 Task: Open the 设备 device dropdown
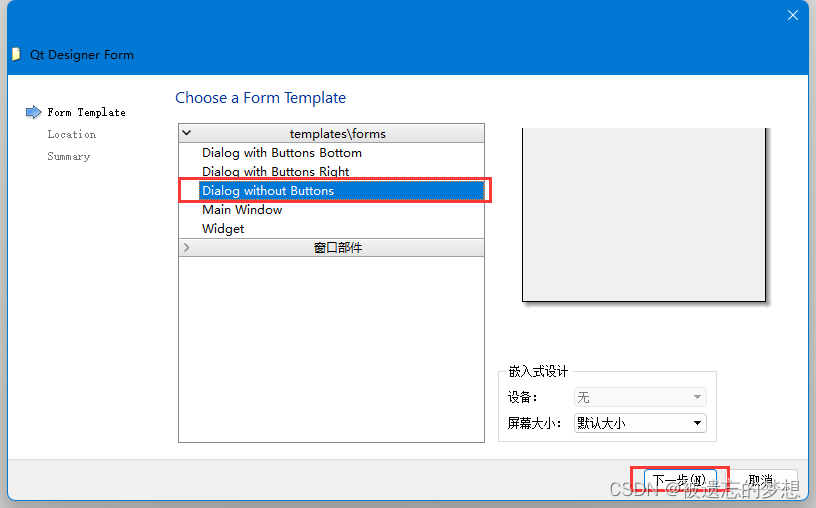(x=640, y=397)
